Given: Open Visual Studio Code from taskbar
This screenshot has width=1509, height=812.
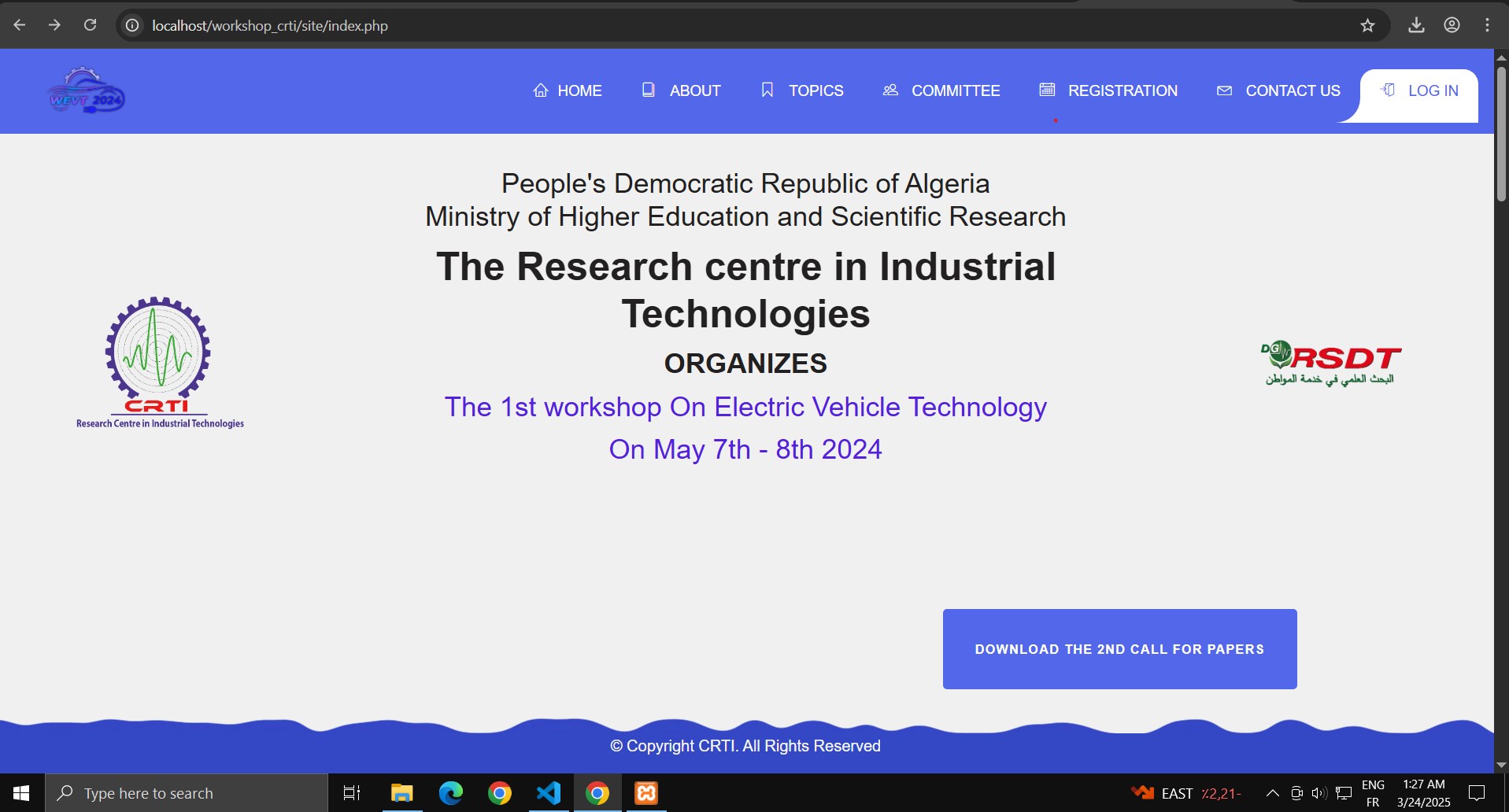Looking at the screenshot, I should 549,793.
